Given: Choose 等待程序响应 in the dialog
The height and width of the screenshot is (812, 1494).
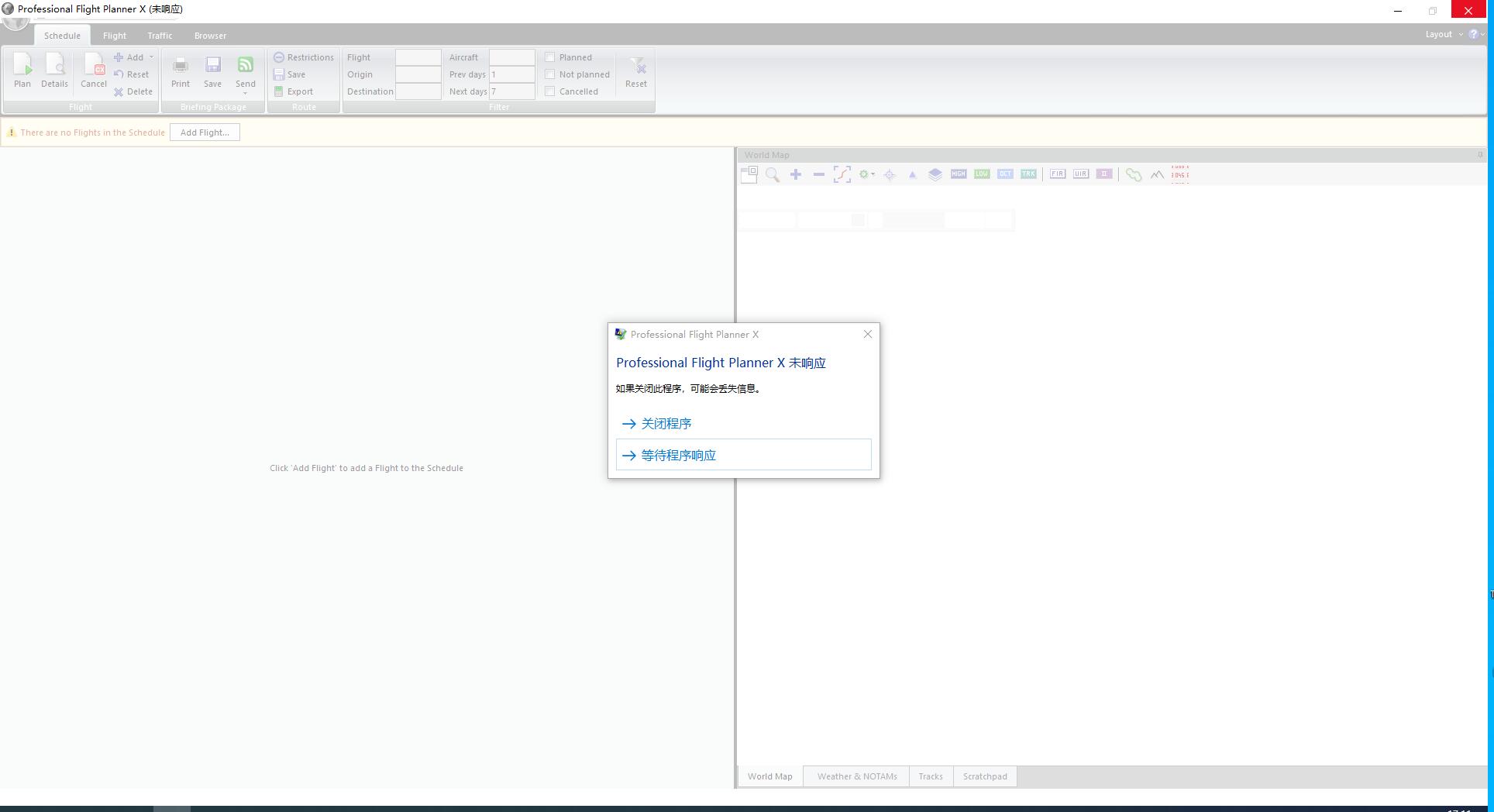Looking at the screenshot, I should click(743, 455).
